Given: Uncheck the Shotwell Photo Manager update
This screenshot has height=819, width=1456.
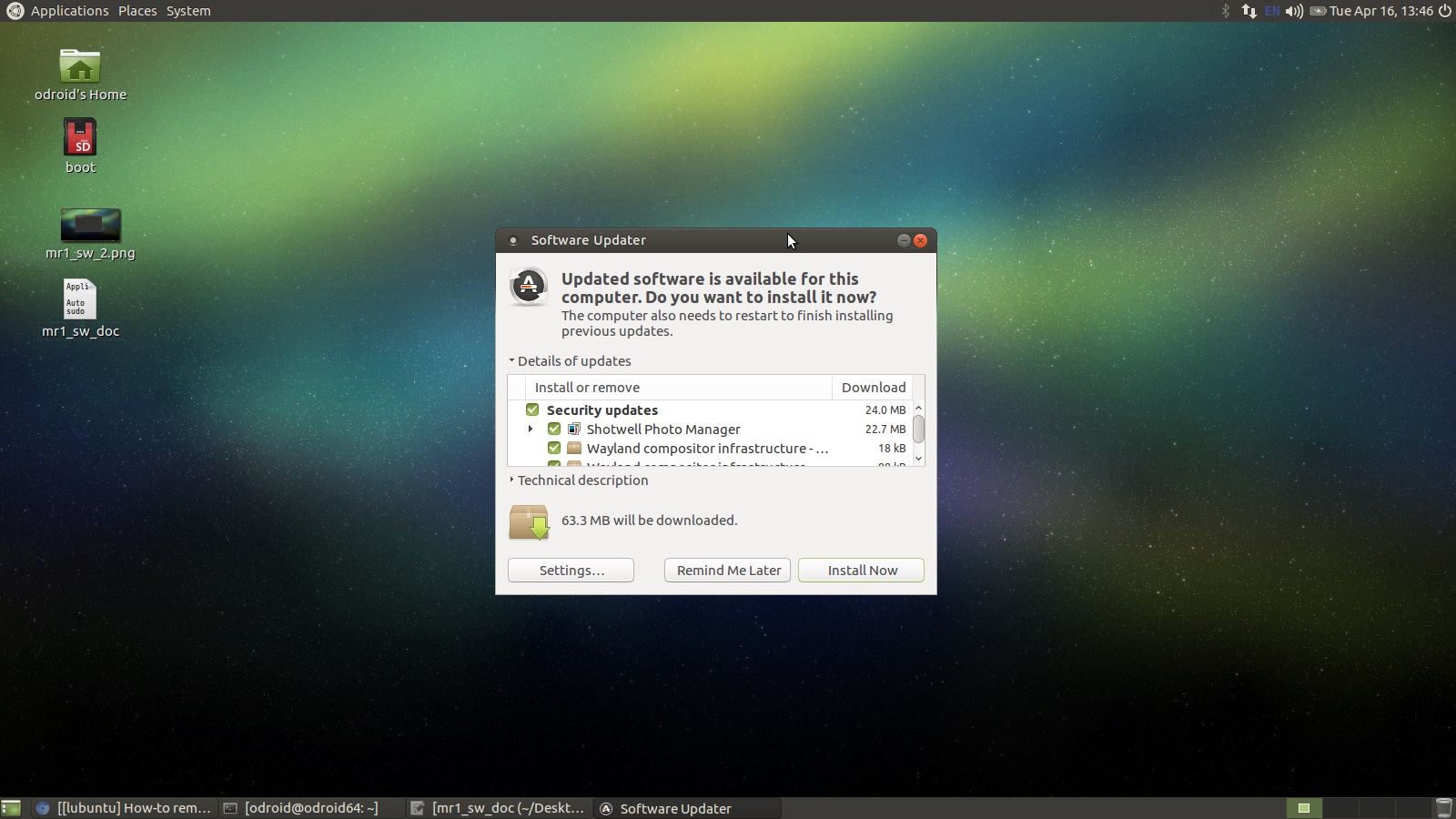Looking at the screenshot, I should pyautogui.click(x=554, y=430).
